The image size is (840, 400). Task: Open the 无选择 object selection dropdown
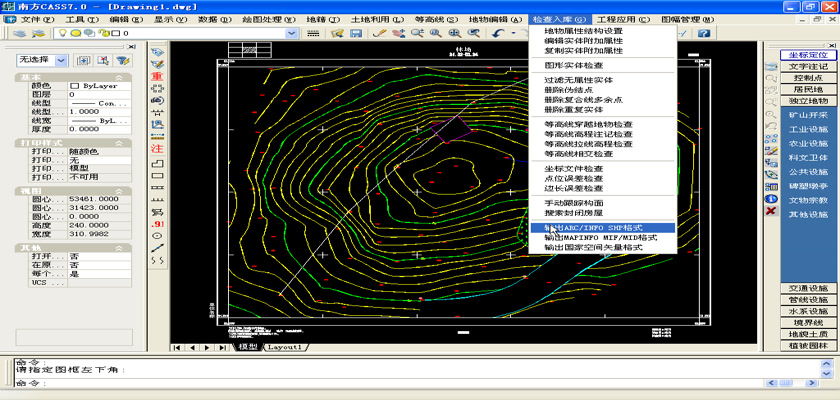pos(62,60)
